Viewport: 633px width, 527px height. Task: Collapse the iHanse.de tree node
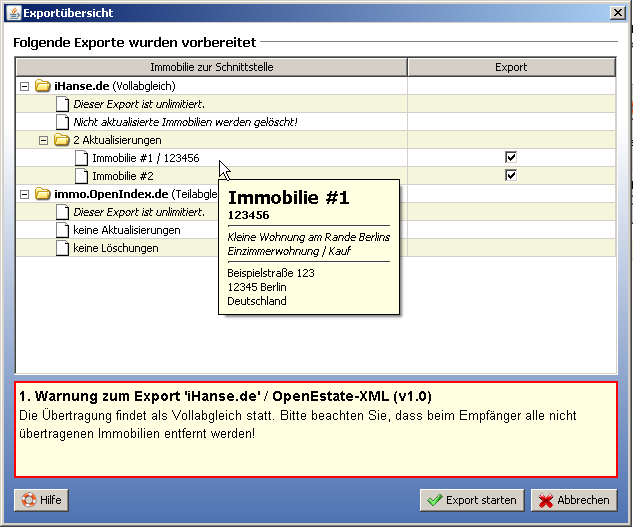point(24,86)
